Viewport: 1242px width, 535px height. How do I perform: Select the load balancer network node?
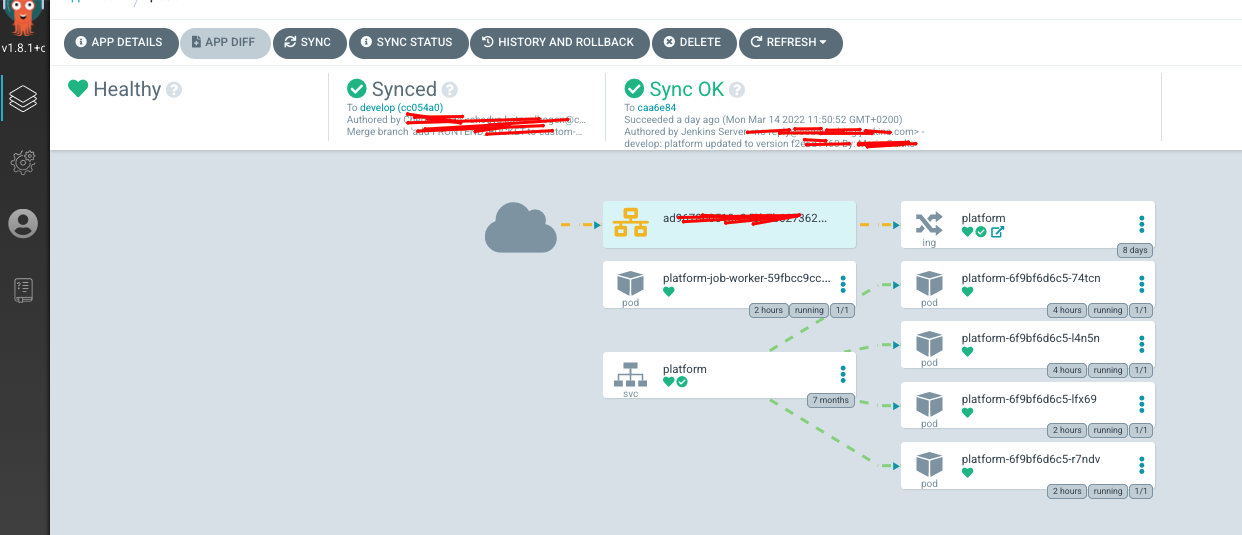tap(730, 224)
